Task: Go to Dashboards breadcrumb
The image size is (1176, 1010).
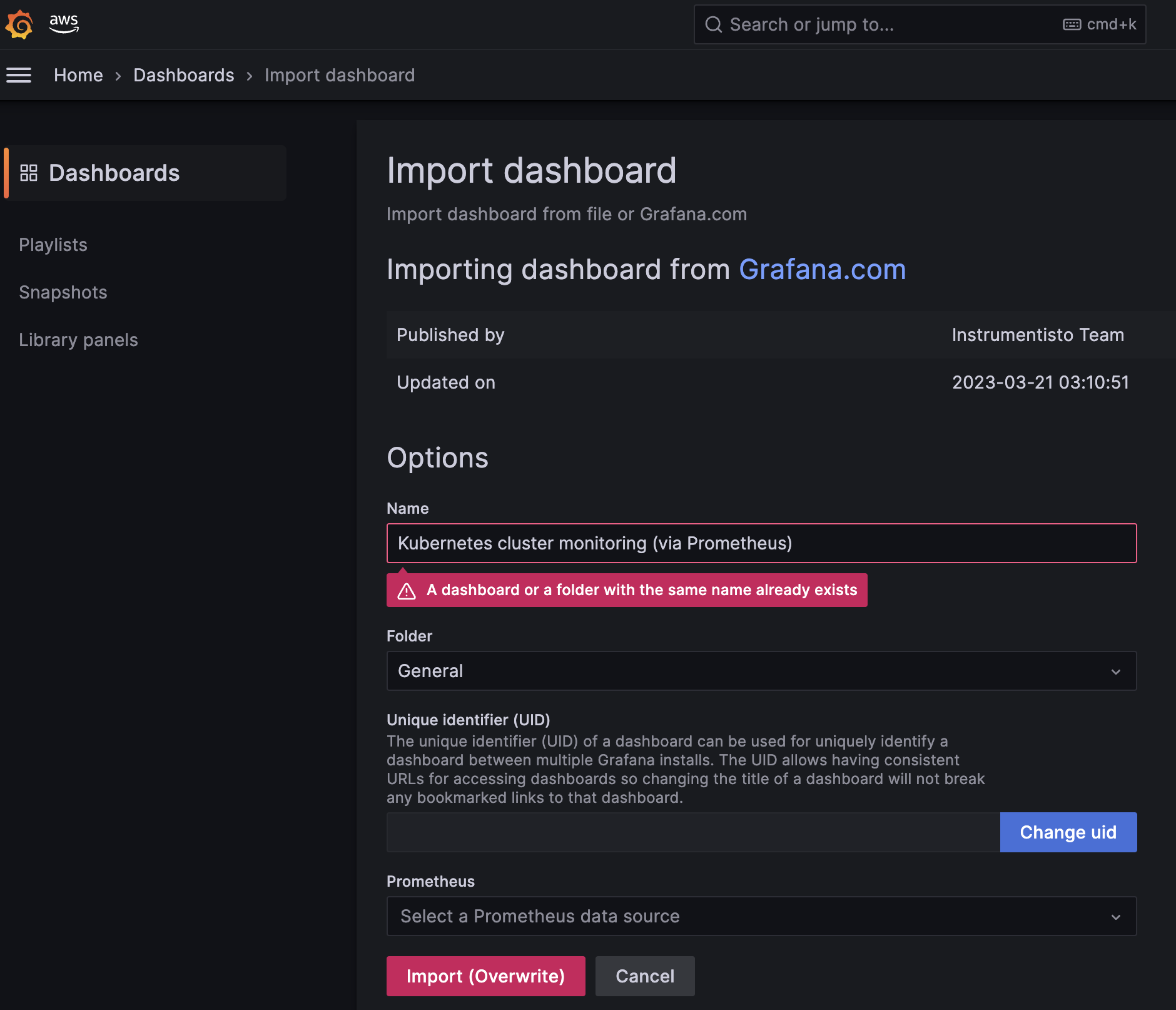Action: [x=184, y=75]
